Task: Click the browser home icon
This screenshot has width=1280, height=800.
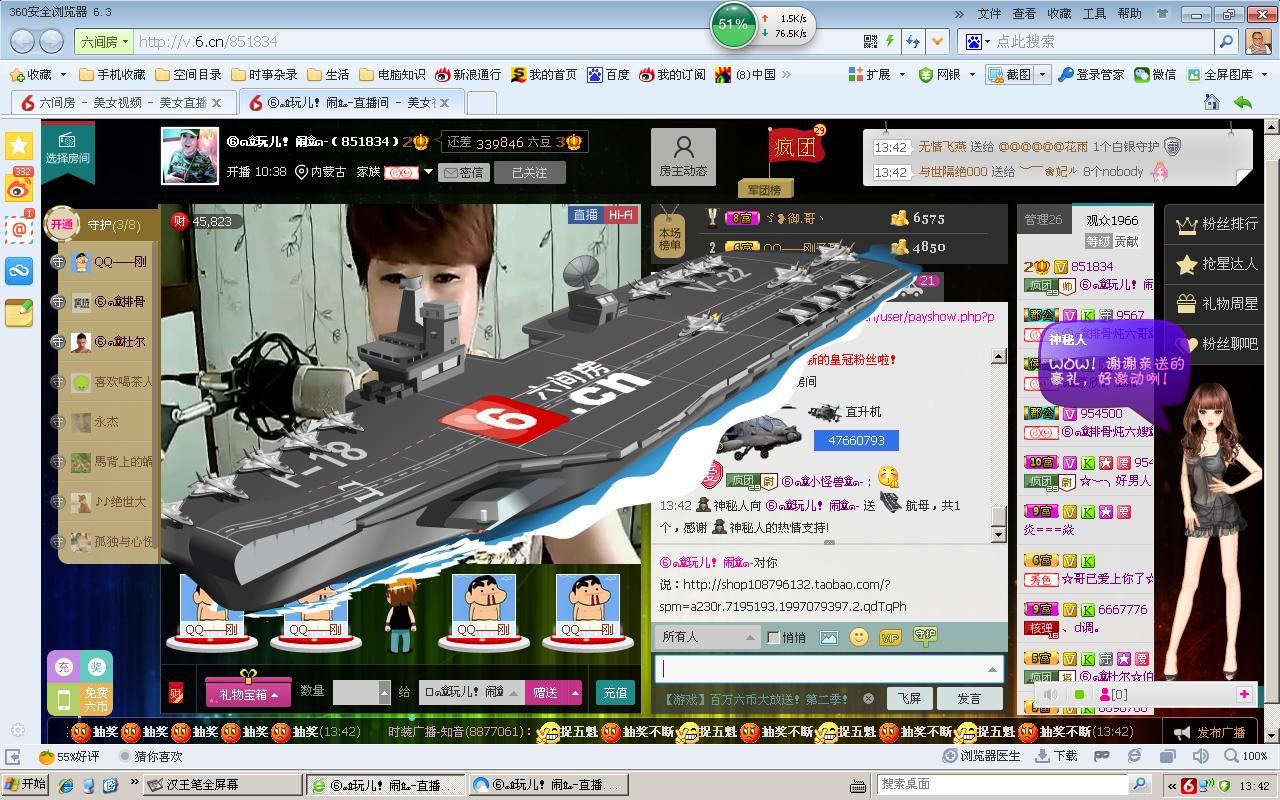Action: click(x=1212, y=101)
